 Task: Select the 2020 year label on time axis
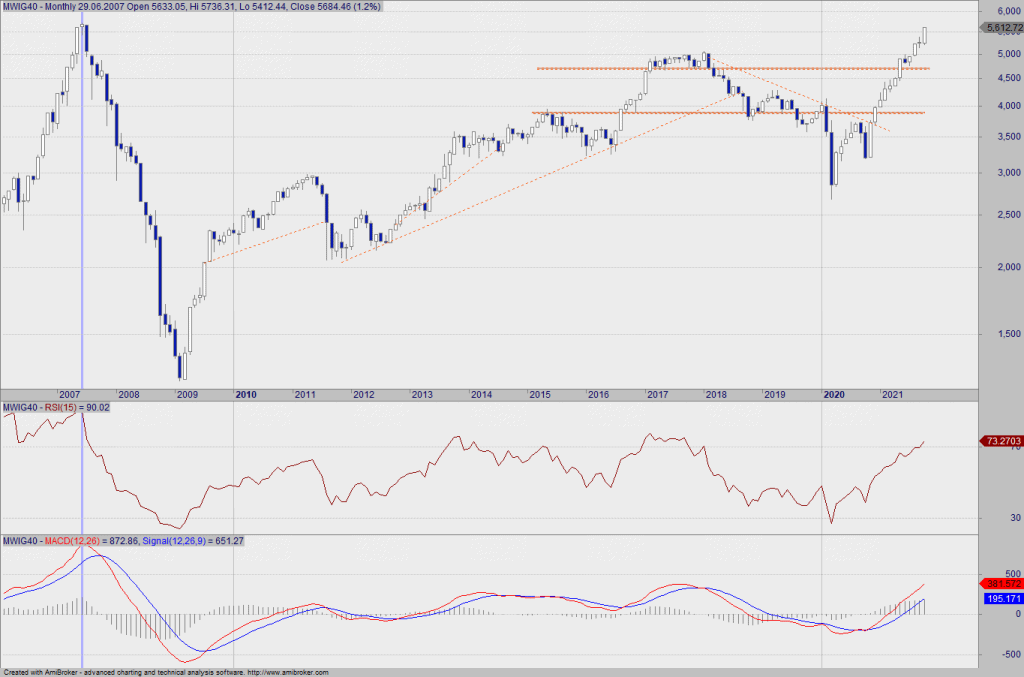(834, 395)
